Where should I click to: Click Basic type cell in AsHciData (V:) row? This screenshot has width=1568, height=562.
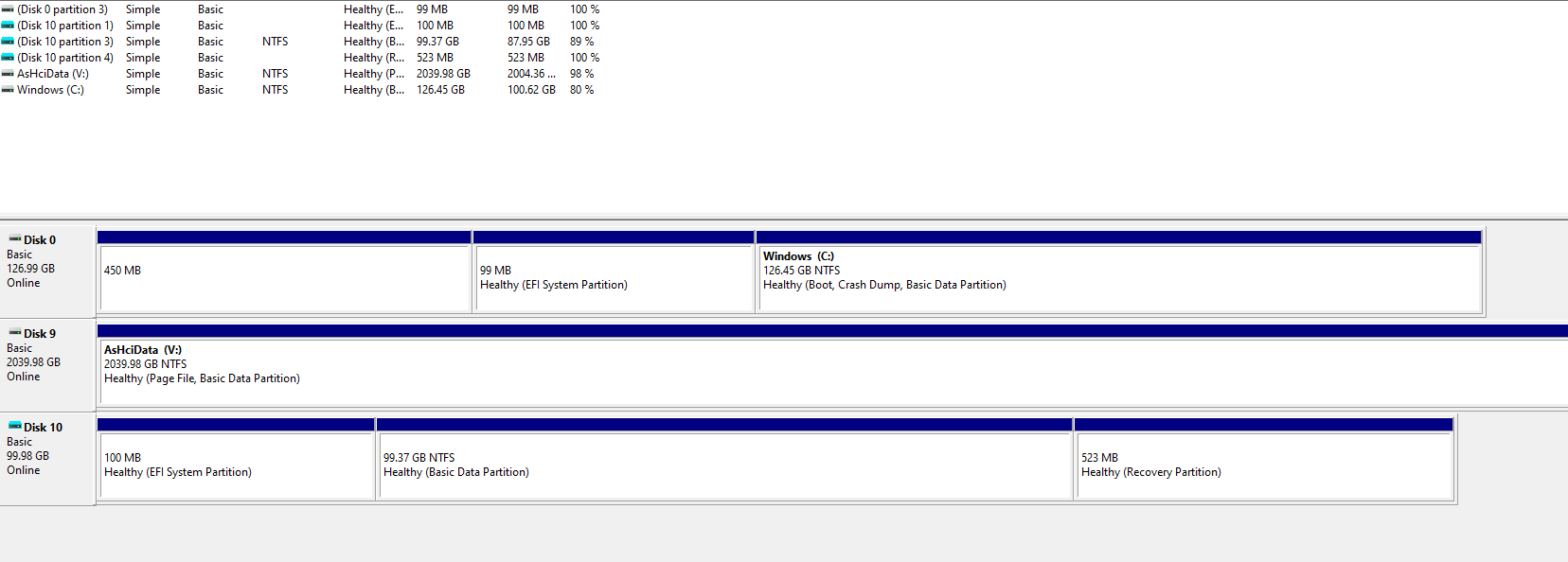tap(210, 74)
